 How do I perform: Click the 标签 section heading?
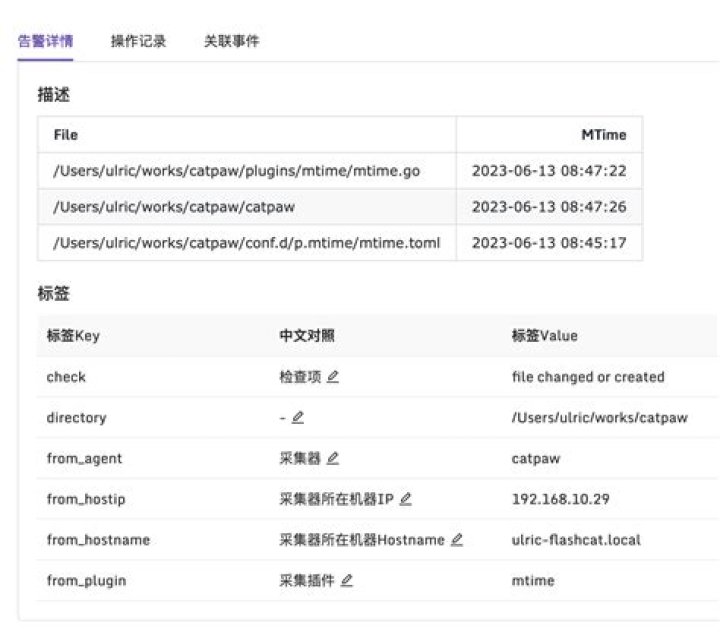coord(54,293)
